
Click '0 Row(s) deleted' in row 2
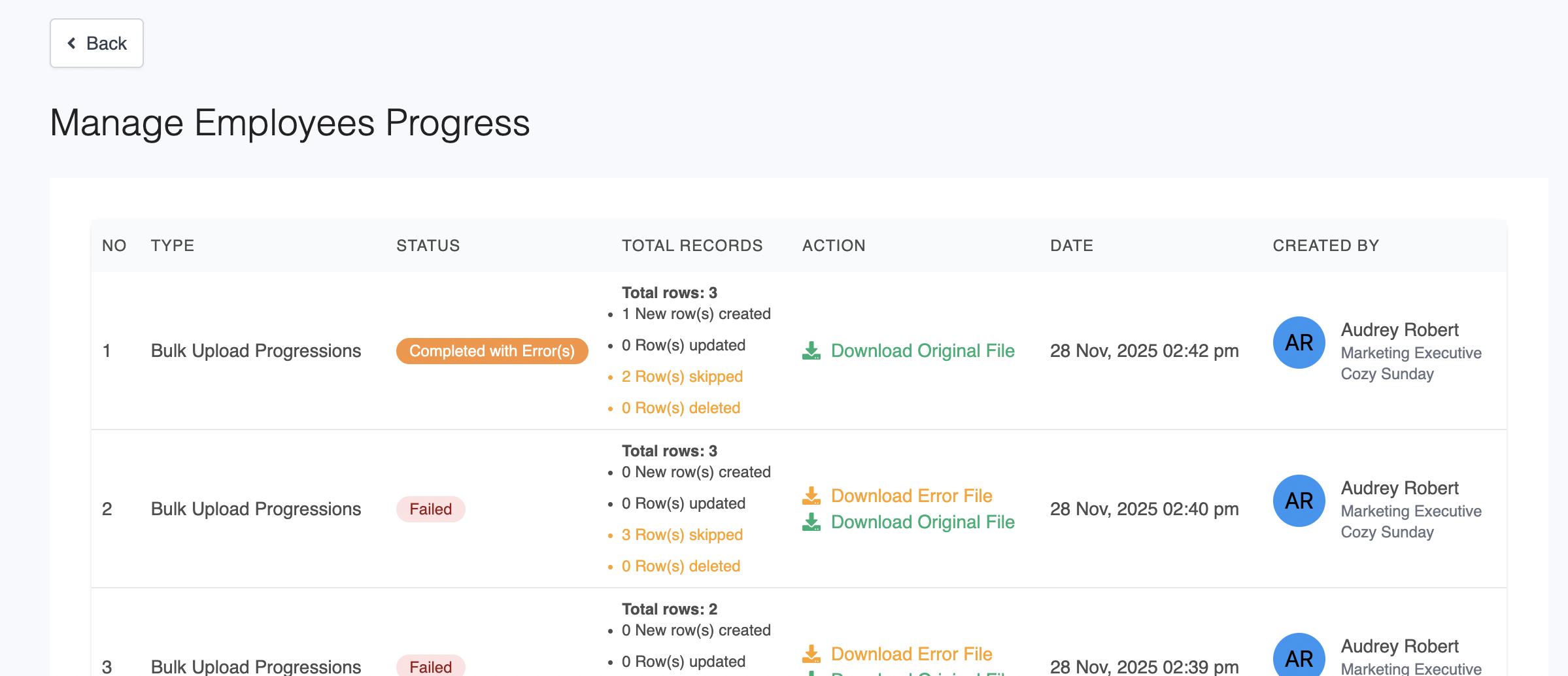coord(681,566)
